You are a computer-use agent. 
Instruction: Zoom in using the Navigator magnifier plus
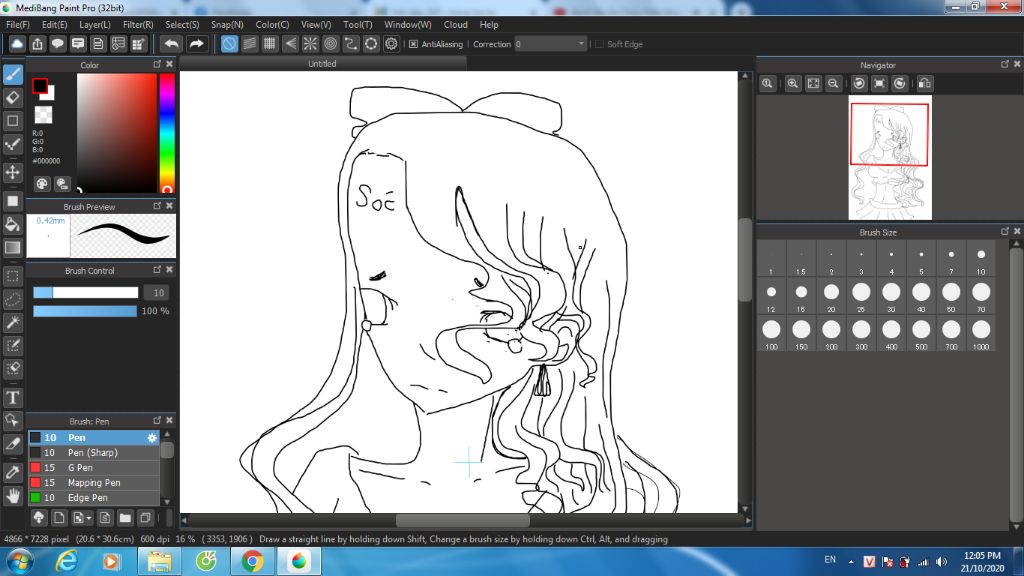point(793,84)
